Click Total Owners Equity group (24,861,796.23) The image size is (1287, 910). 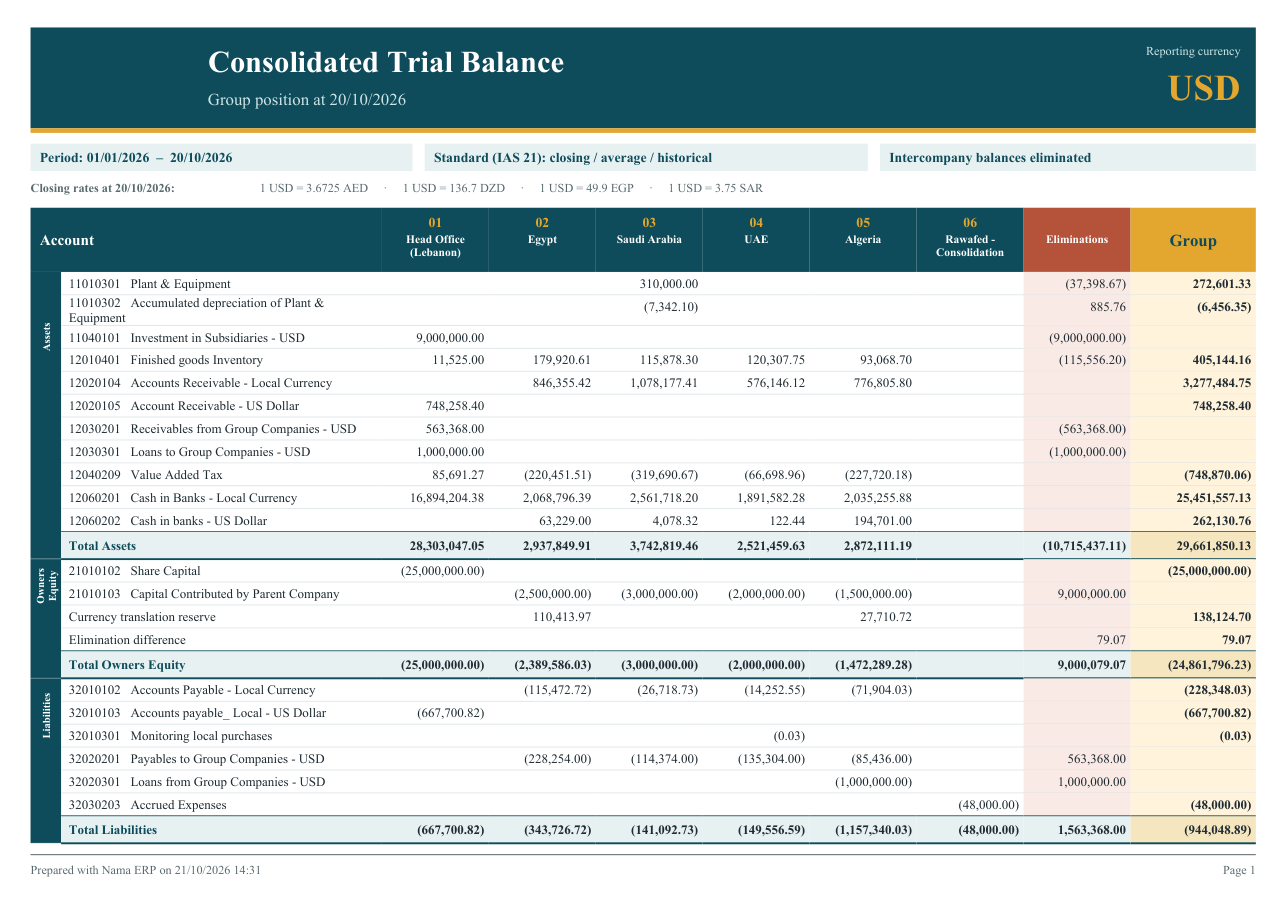point(1209,665)
